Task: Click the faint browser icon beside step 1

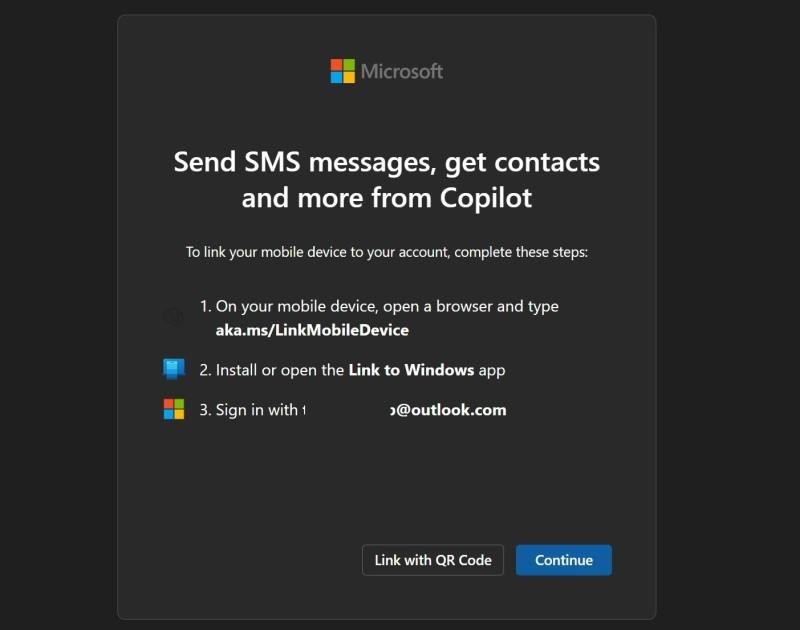Action: 174,316
